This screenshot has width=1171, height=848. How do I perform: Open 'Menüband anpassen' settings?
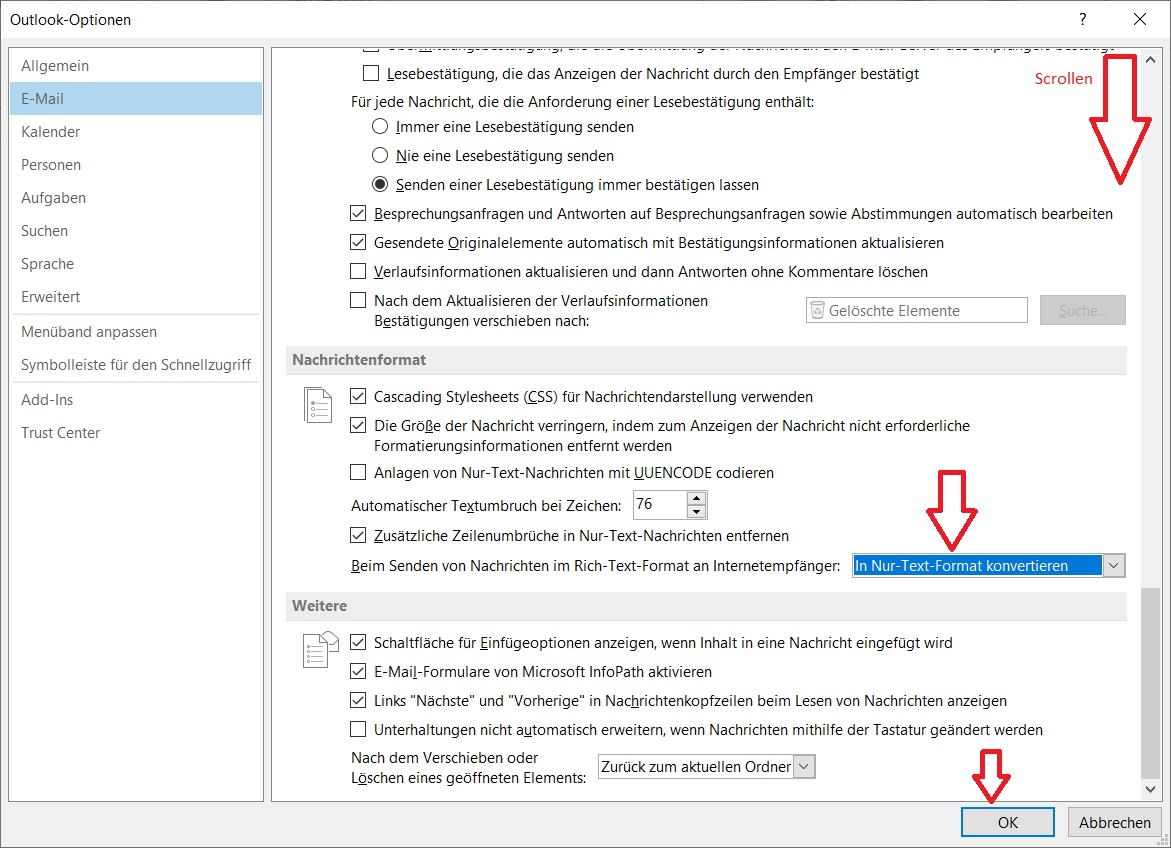[x=136, y=332]
